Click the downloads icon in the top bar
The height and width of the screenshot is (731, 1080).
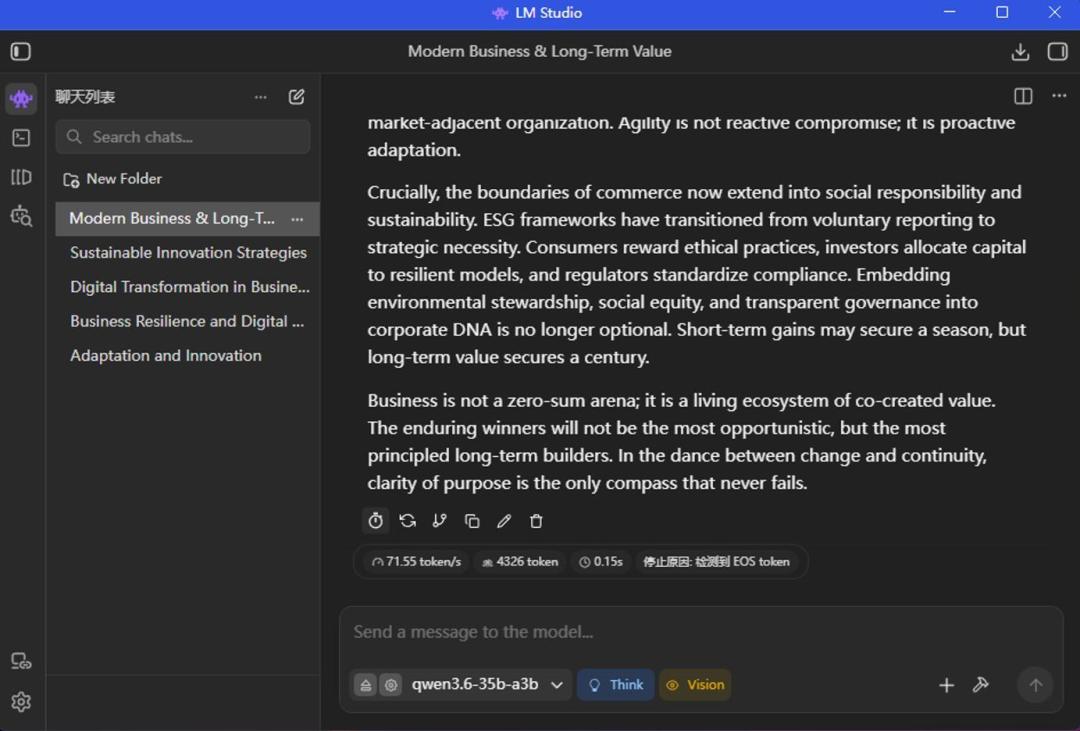coord(1020,52)
